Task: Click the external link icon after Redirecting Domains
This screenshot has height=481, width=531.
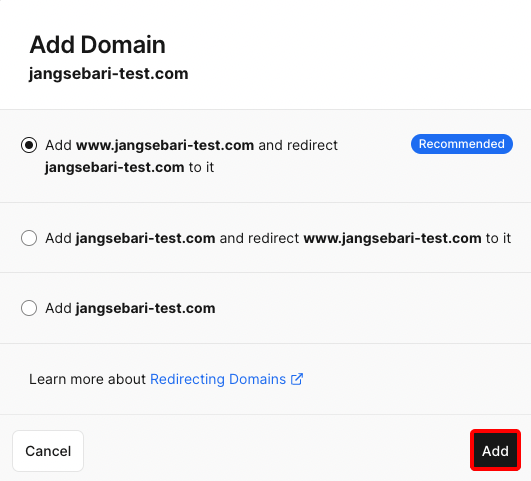Action: click(297, 379)
